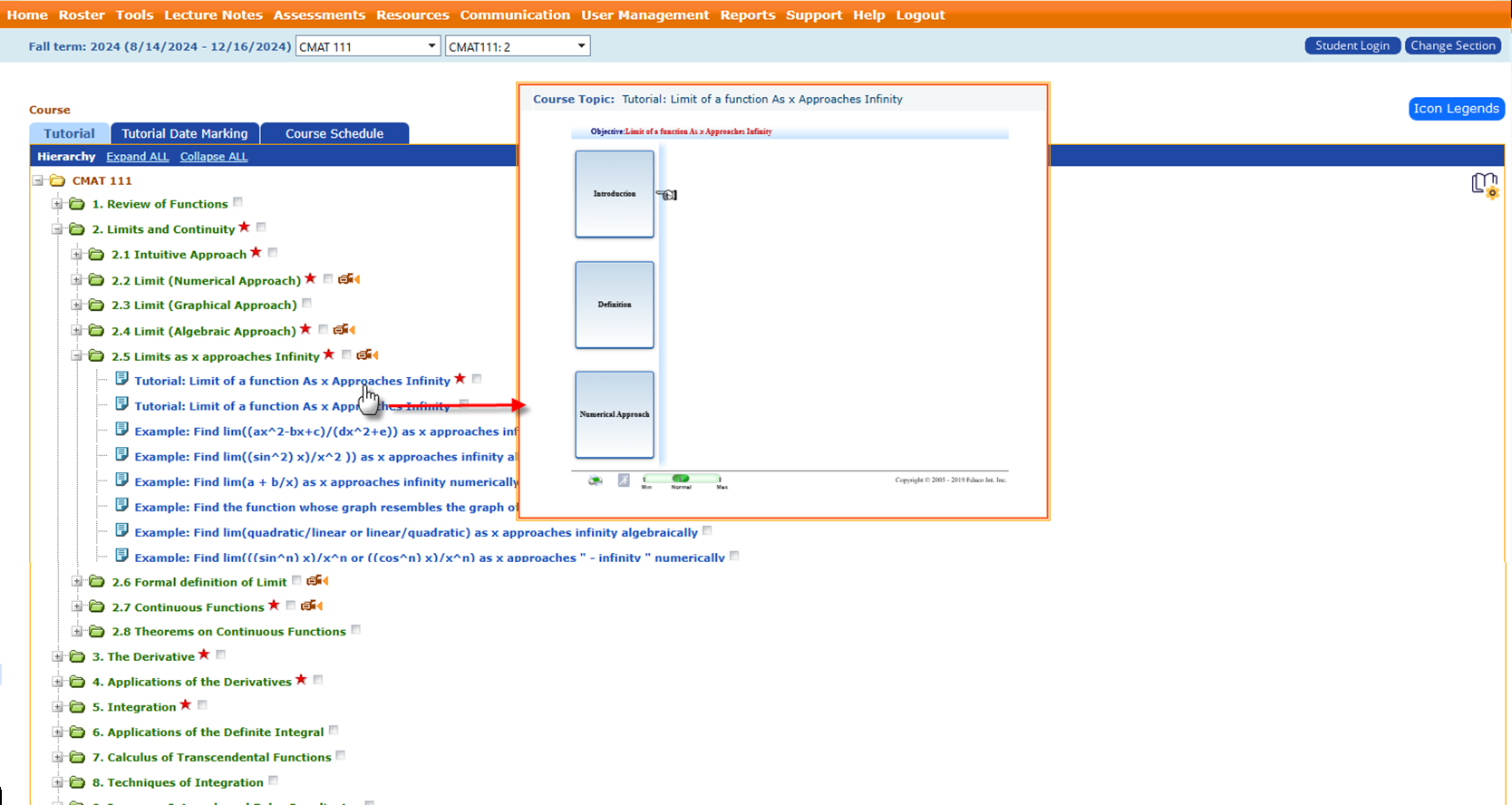
Task: Switch to the Course Schedule tab
Action: [334, 133]
